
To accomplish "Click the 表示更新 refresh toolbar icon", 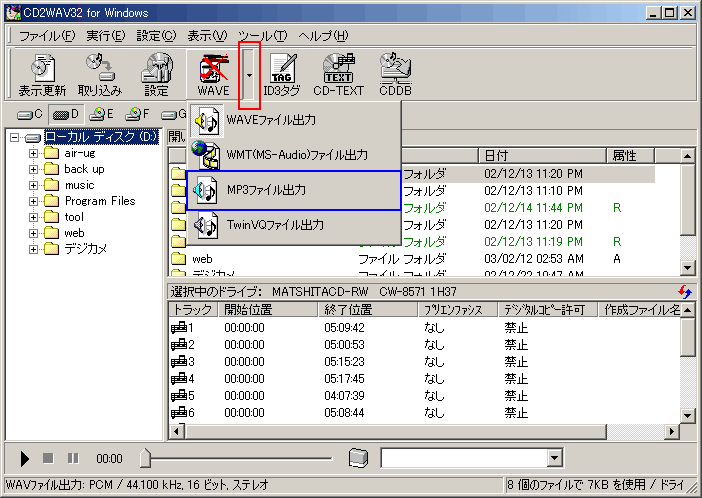I will [42, 75].
